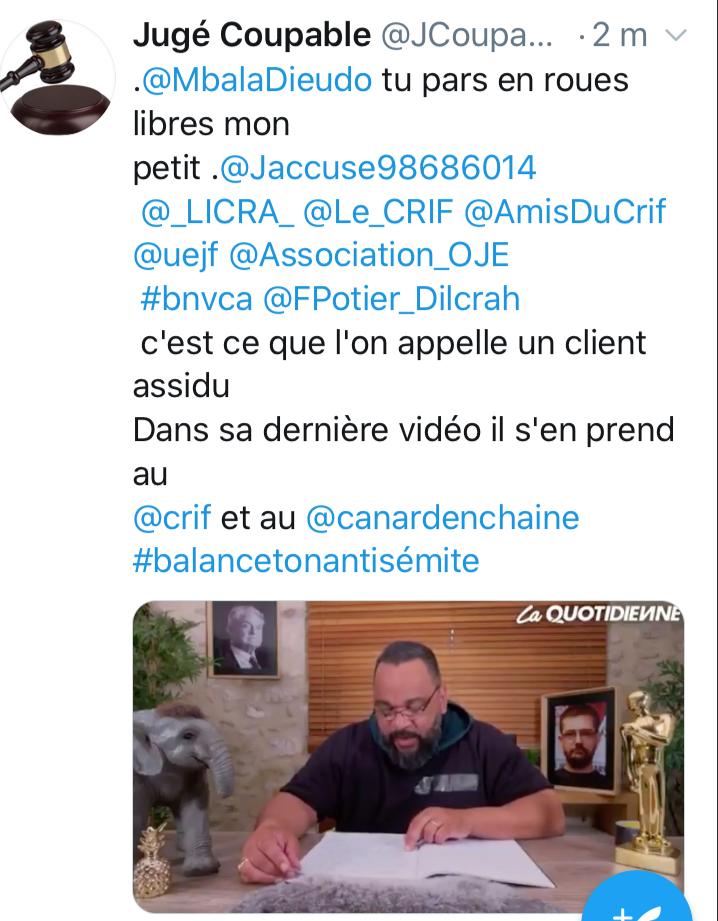The image size is (718, 921).
Task: Open the #bnvca hashtag
Action: tap(196, 300)
